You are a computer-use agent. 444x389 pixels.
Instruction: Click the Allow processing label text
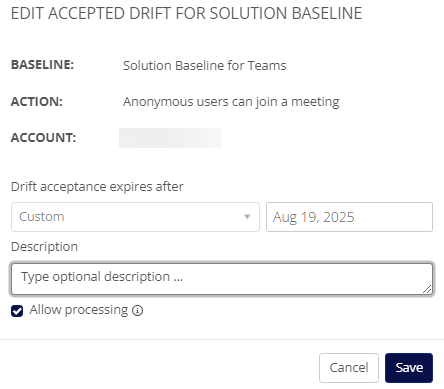(x=79, y=310)
